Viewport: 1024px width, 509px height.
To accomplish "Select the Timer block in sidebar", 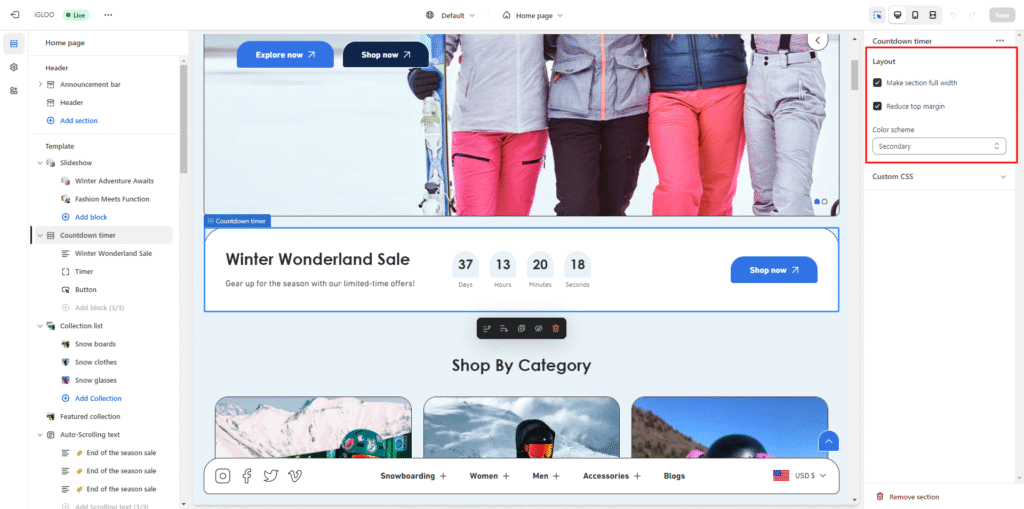I will point(84,271).
